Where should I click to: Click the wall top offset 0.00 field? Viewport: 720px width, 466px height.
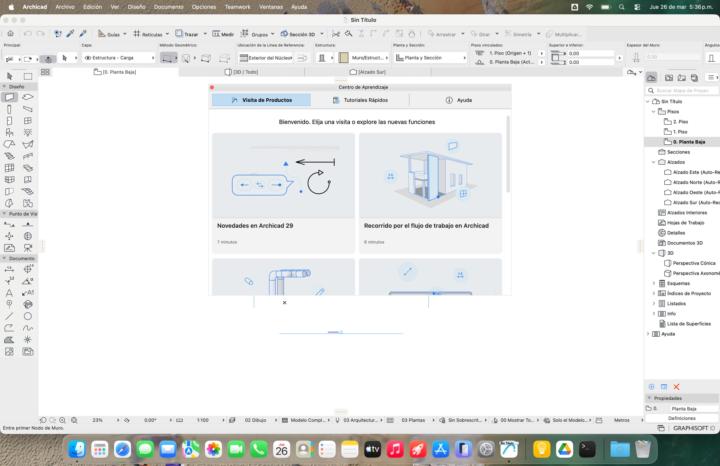pos(590,54)
